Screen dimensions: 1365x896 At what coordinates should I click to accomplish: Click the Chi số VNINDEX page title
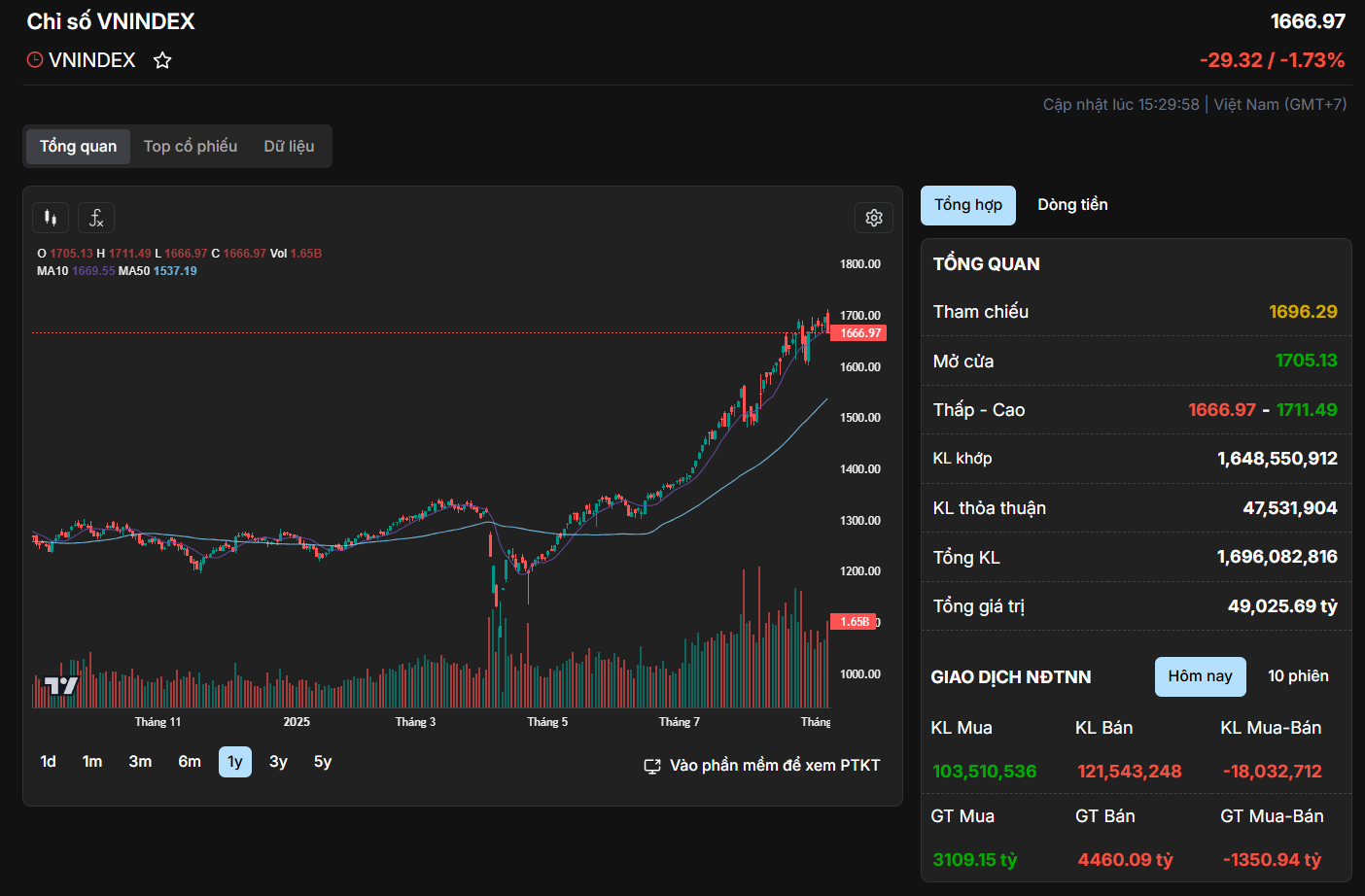[x=111, y=21]
